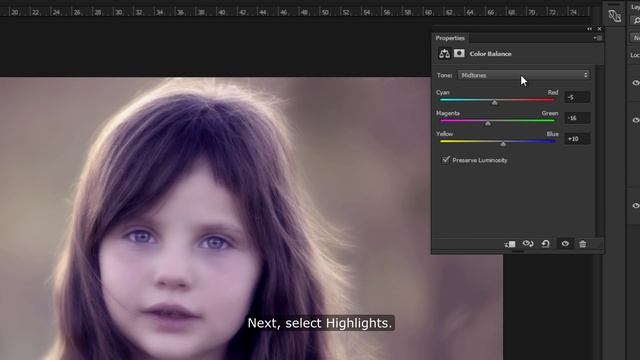This screenshot has width=640, height=360.
Task: Click the Cyan-Red slider handle
Action: coord(494,102)
